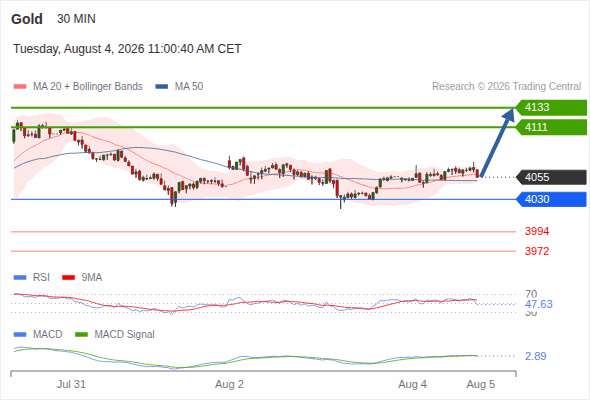Click the Jul 31 date axis label

point(71,384)
